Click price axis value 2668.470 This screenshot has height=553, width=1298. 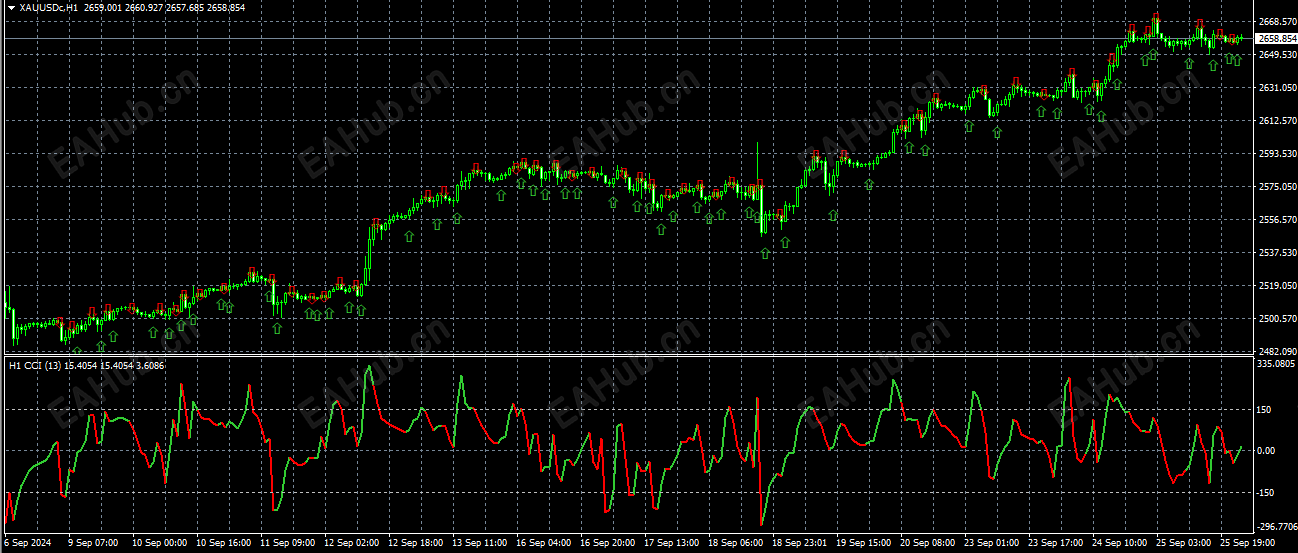pyautogui.click(x=1276, y=22)
